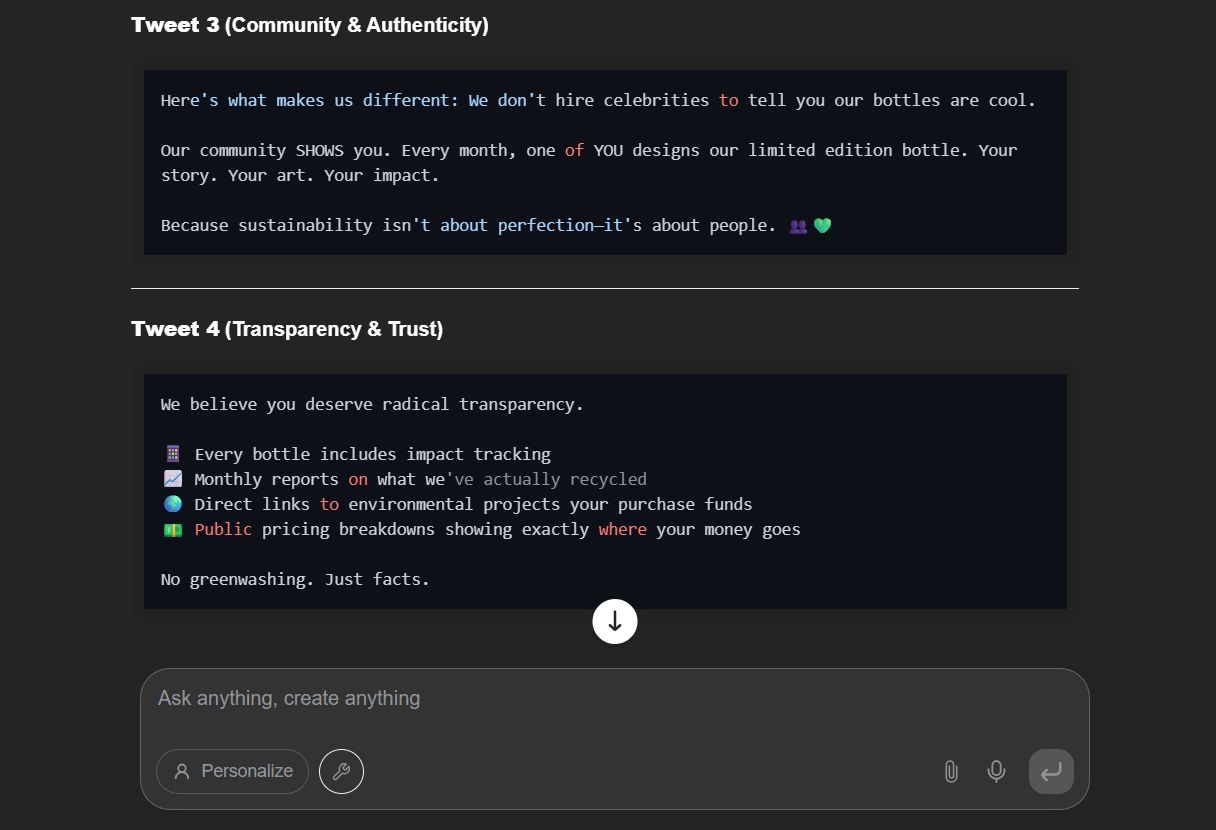This screenshot has height=830, width=1216.
Task: Click the globe emoji before Direct links
Action: pyautogui.click(x=172, y=504)
